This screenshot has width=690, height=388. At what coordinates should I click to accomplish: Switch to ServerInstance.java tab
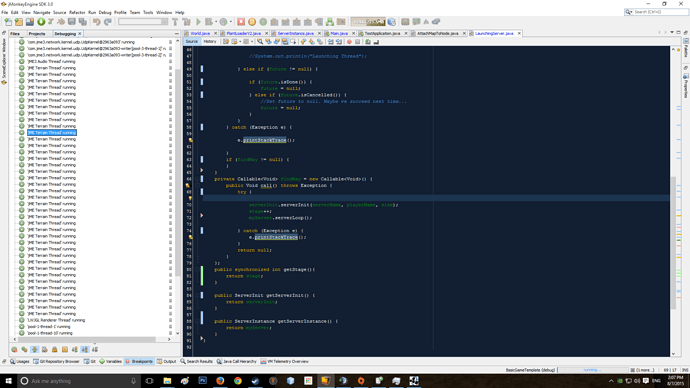pos(295,33)
